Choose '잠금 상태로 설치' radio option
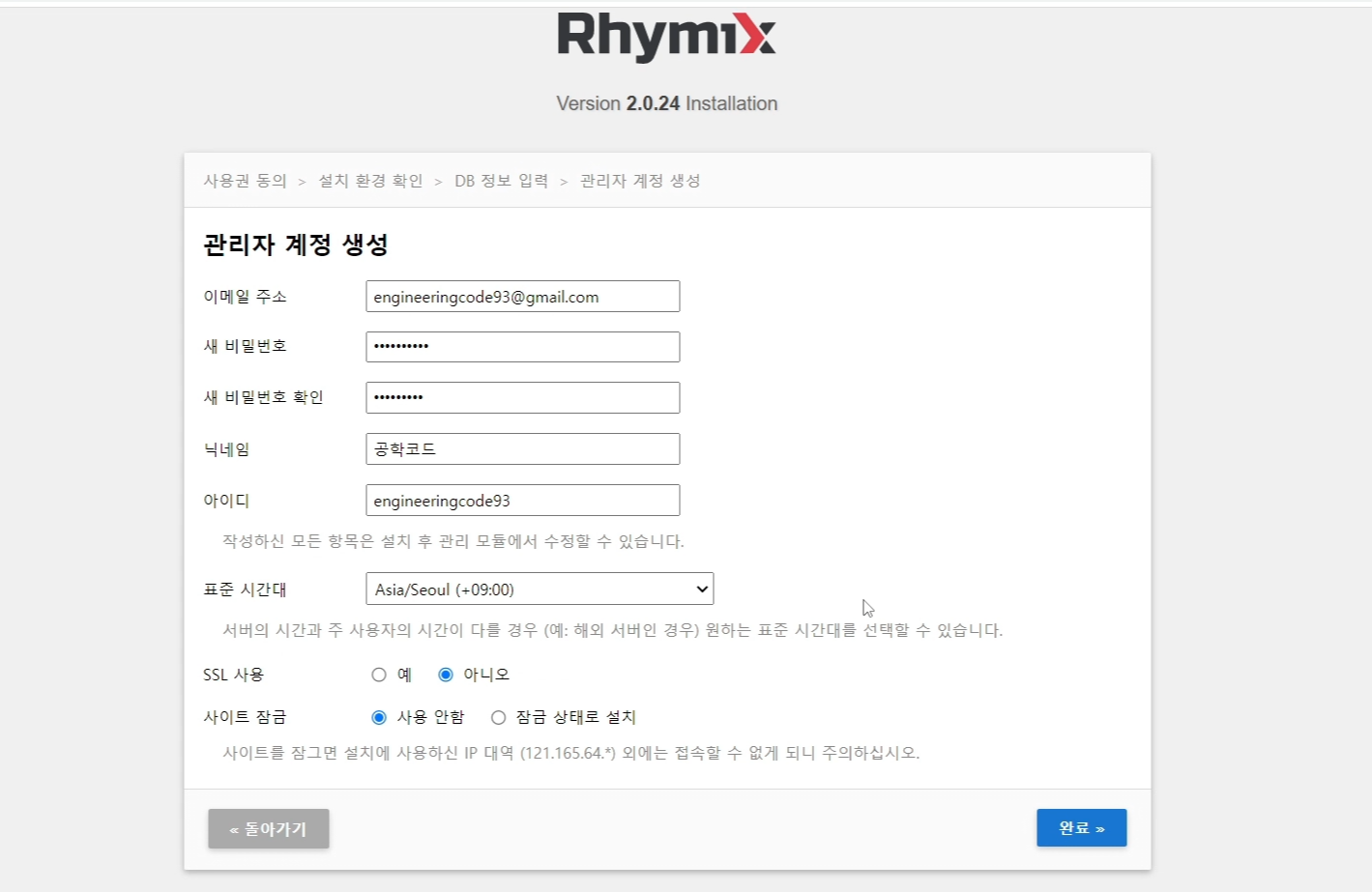The width and height of the screenshot is (1372, 892). 498,717
